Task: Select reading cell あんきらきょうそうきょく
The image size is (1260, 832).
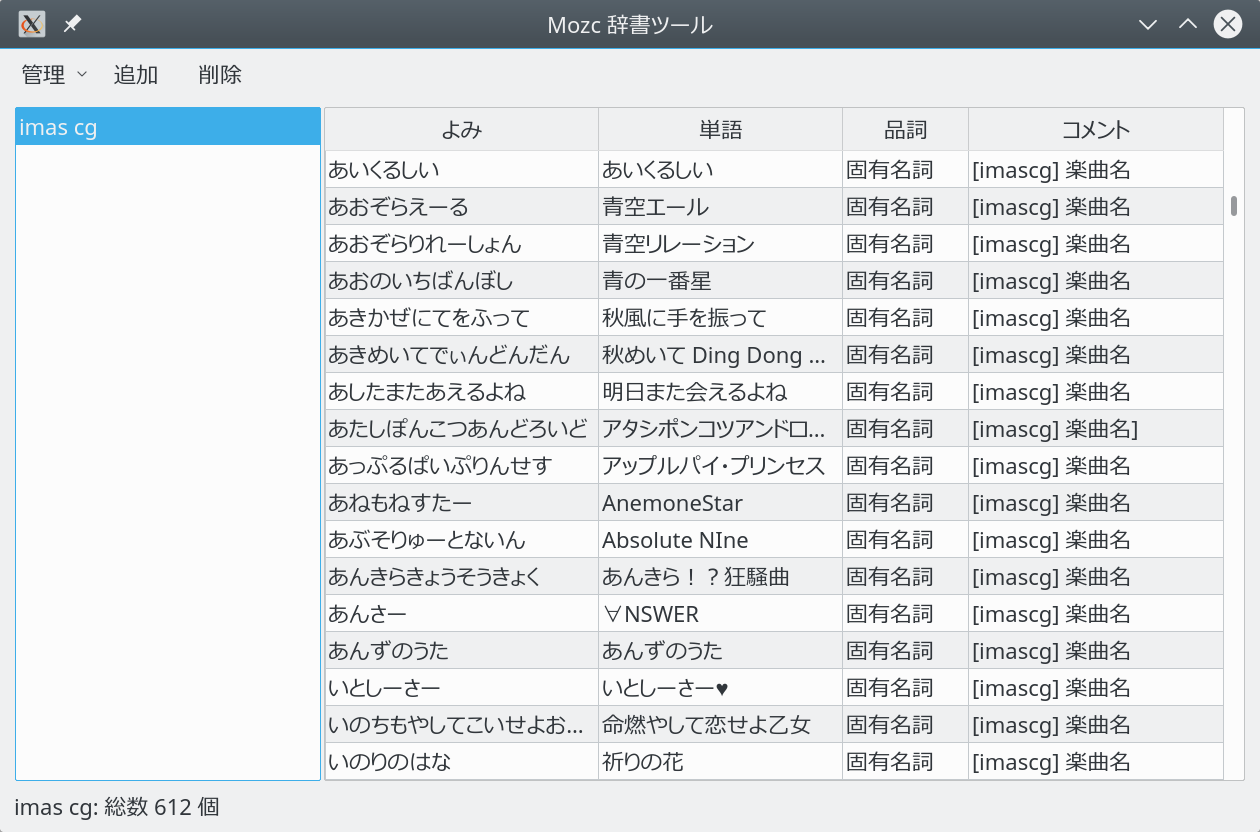Action: point(462,577)
